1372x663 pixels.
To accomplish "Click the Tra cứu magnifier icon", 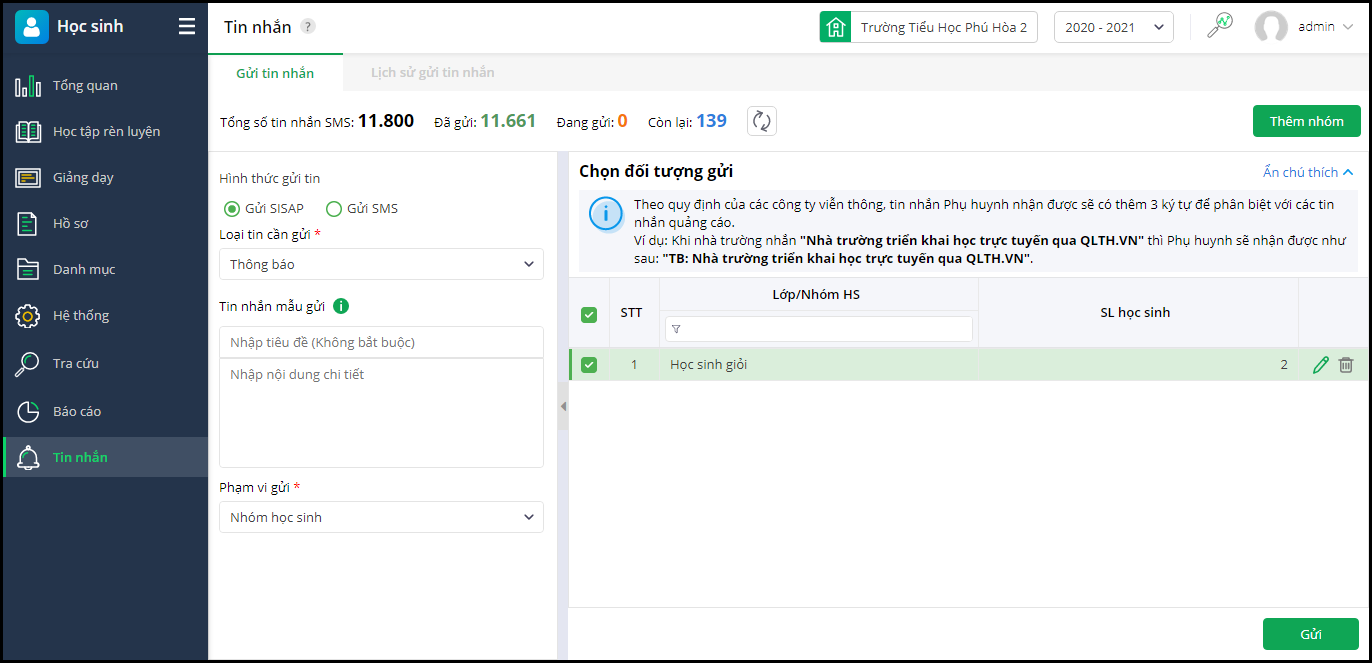I will coord(28,364).
